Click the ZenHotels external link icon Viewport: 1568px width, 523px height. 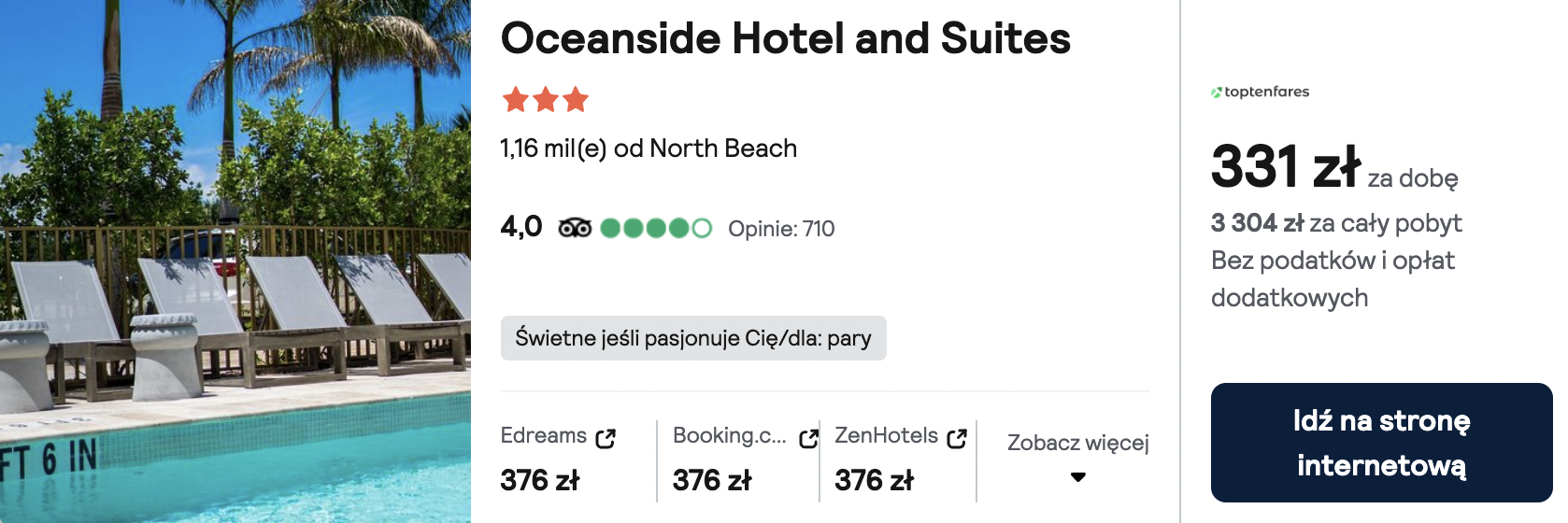click(x=956, y=438)
